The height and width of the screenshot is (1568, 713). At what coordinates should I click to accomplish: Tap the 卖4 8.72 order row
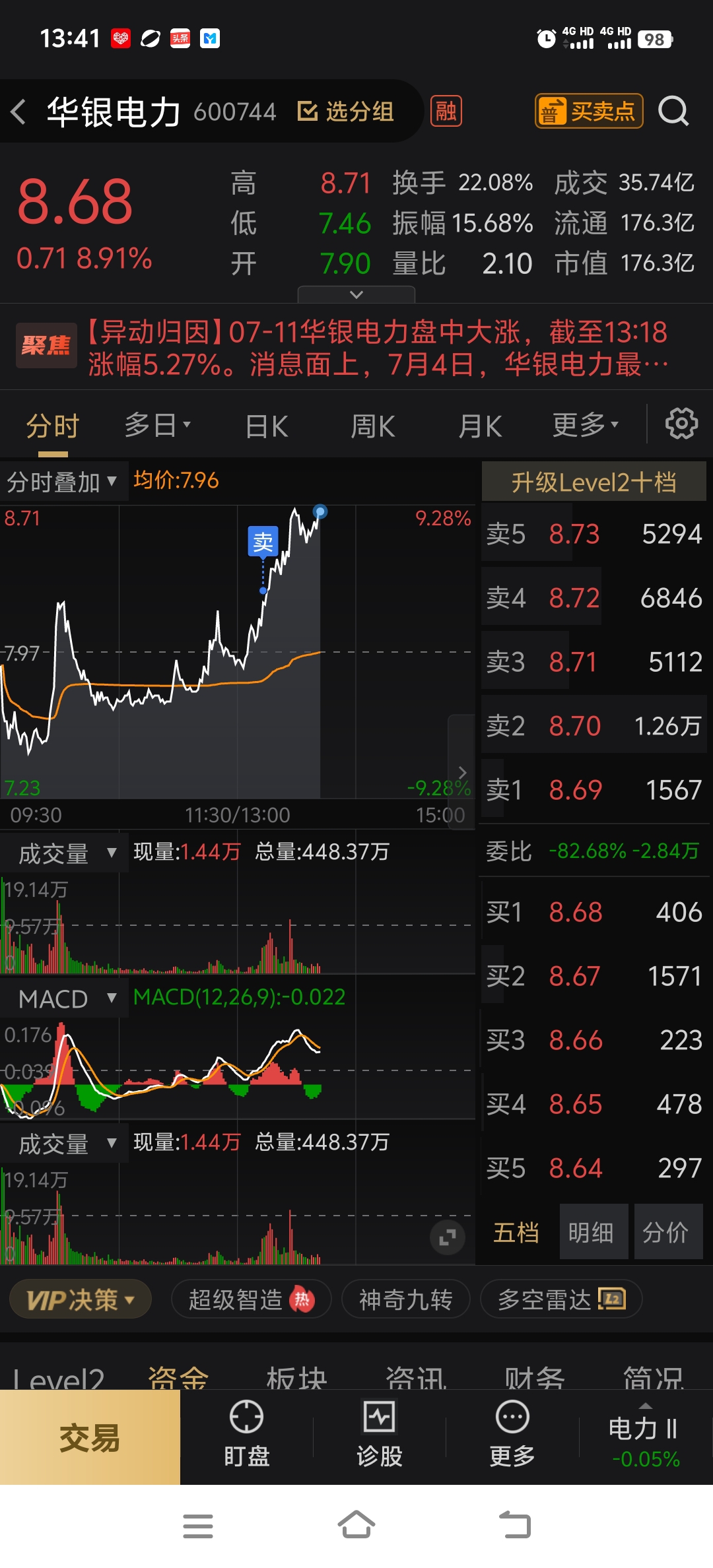[594, 598]
